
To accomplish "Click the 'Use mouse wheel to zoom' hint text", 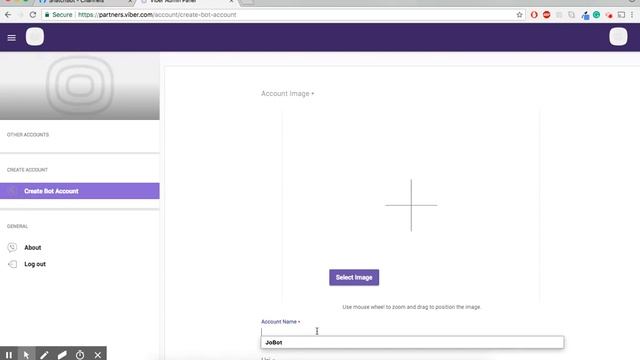I will tap(411, 307).
